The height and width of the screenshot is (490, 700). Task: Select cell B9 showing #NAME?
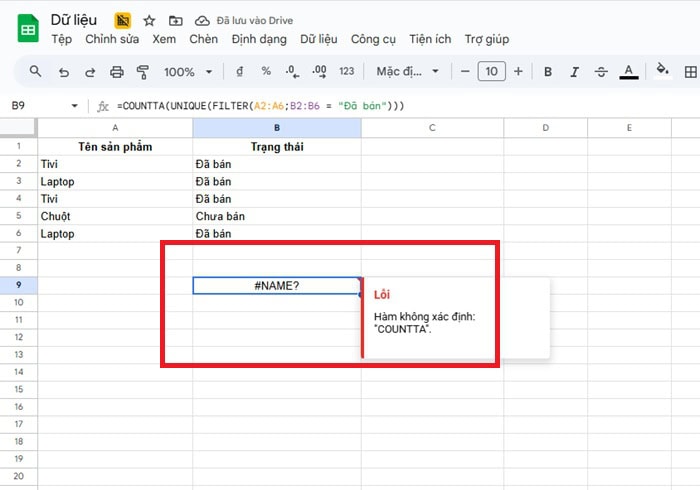tap(277, 286)
